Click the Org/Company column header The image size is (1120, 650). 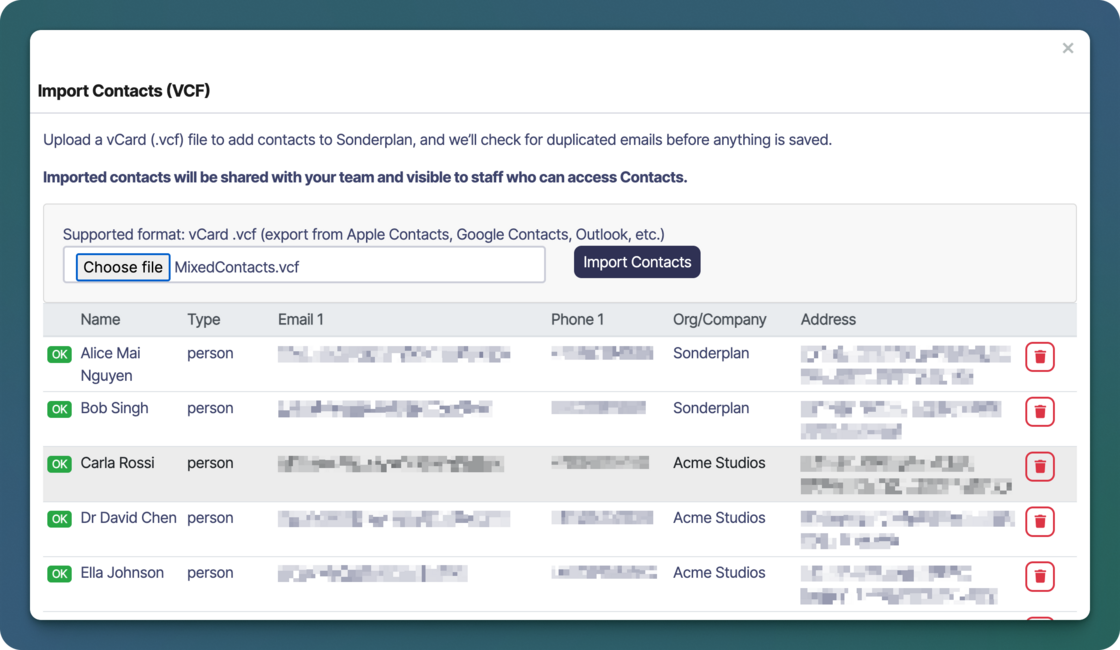click(721, 319)
